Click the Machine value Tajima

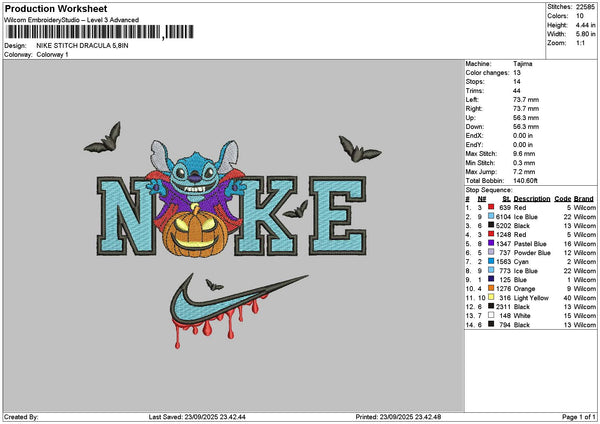tap(522, 64)
